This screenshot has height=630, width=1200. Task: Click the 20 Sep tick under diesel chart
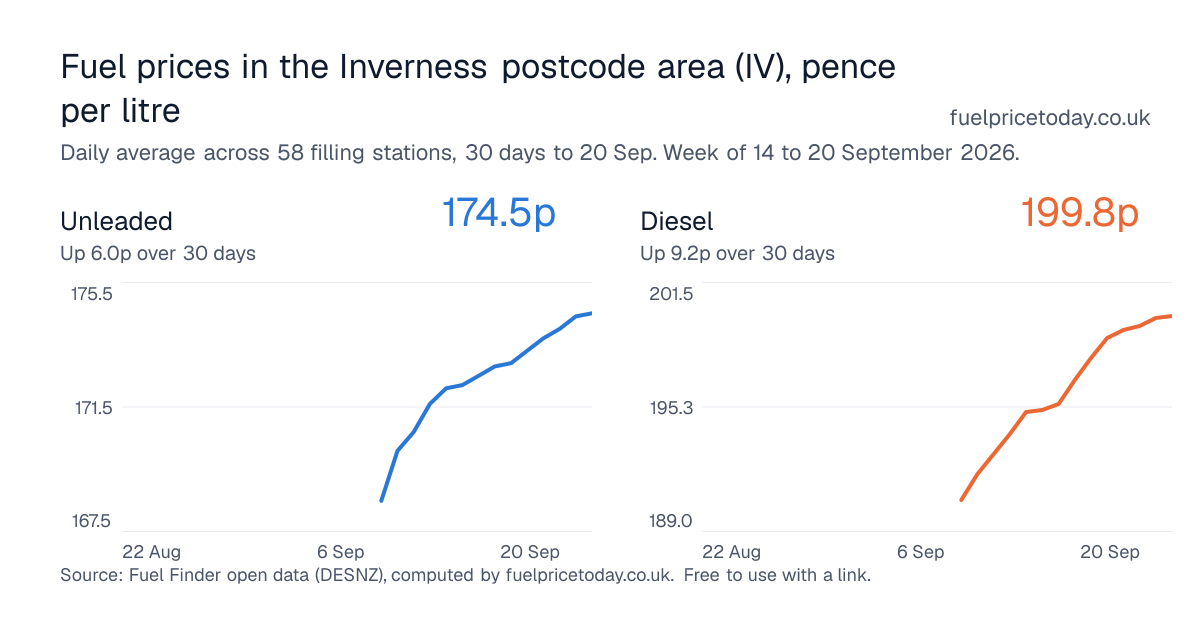(1110, 552)
